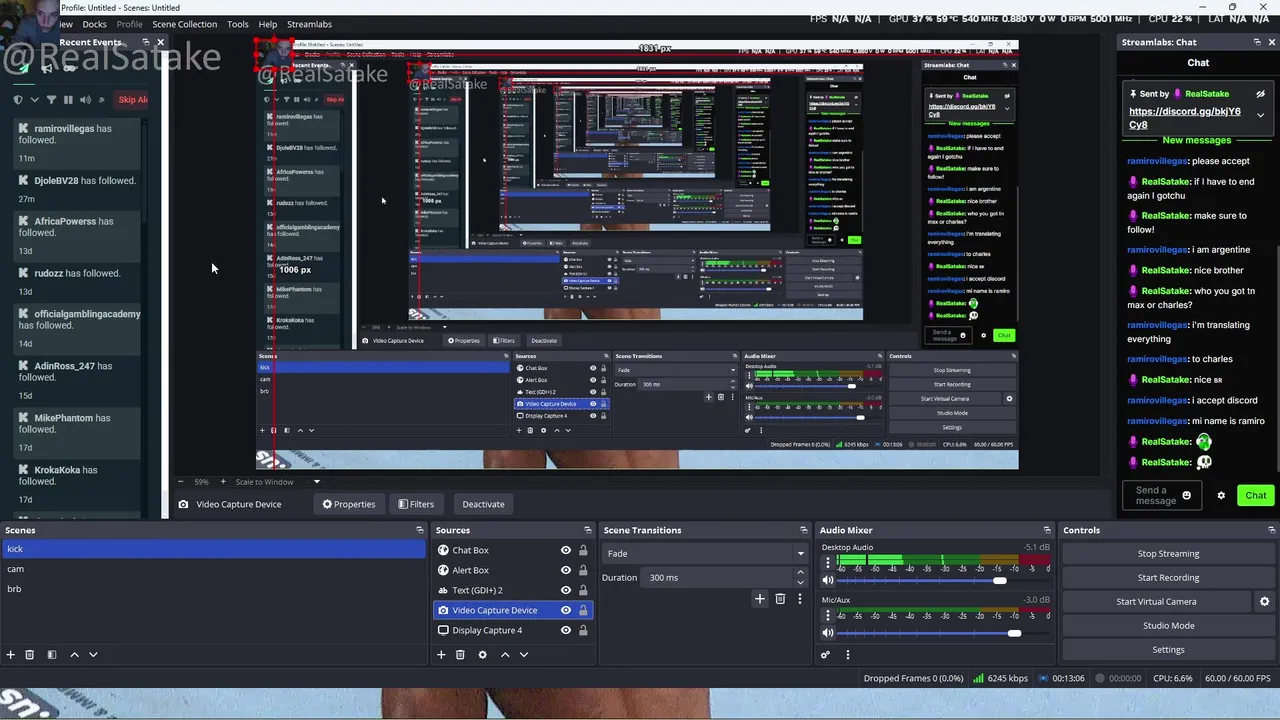
Task: Open source properties gear in Sources toolbar
Action: point(482,654)
